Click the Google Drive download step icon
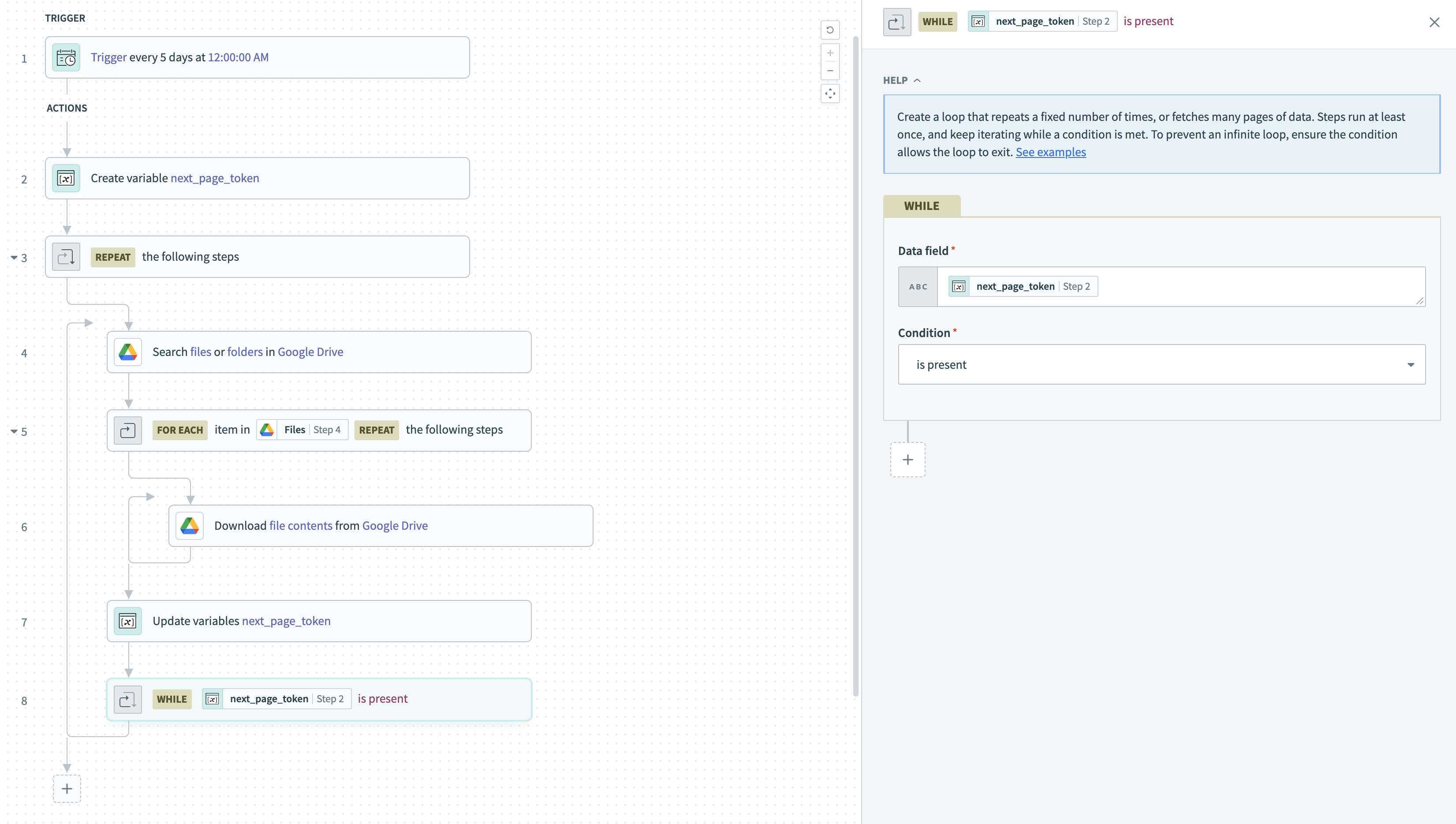The height and width of the screenshot is (824, 1456). tap(189, 525)
